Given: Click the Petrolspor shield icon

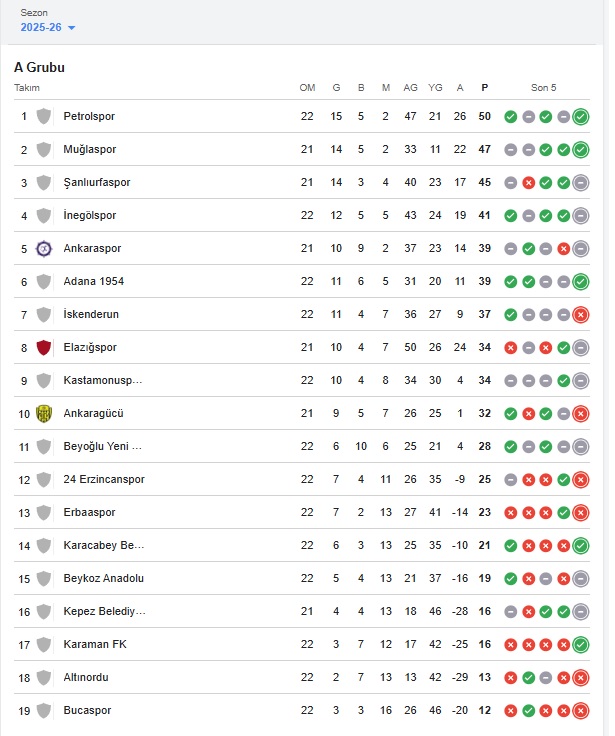Looking at the screenshot, I should point(43,117).
